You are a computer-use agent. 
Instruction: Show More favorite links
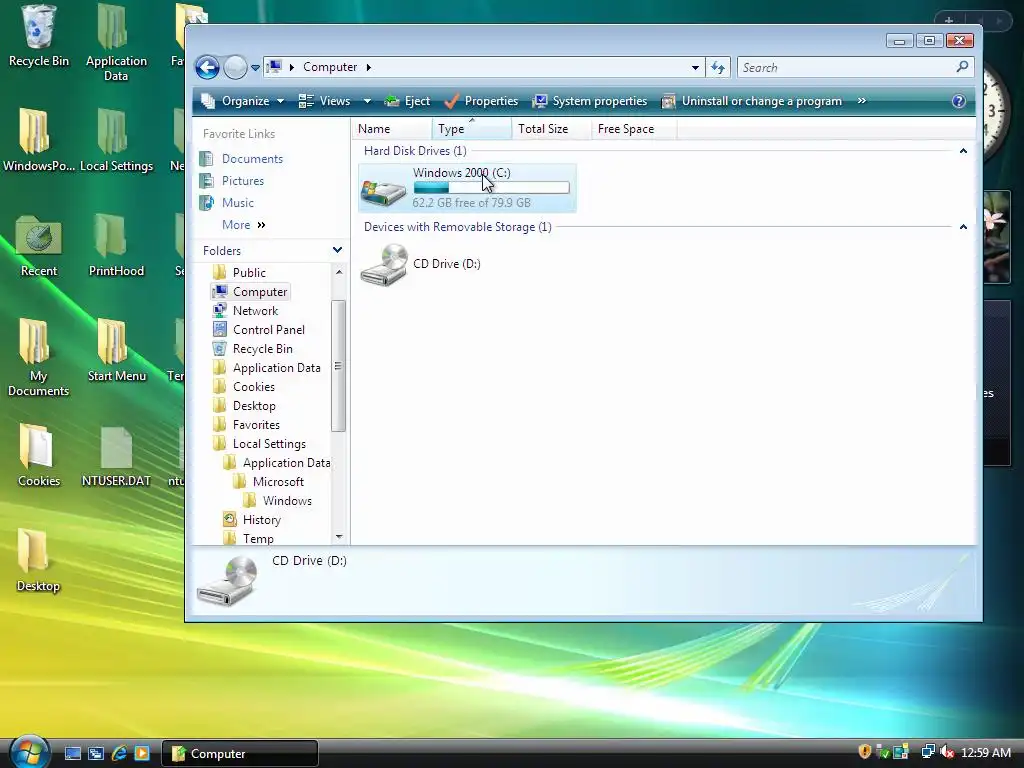pos(244,225)
